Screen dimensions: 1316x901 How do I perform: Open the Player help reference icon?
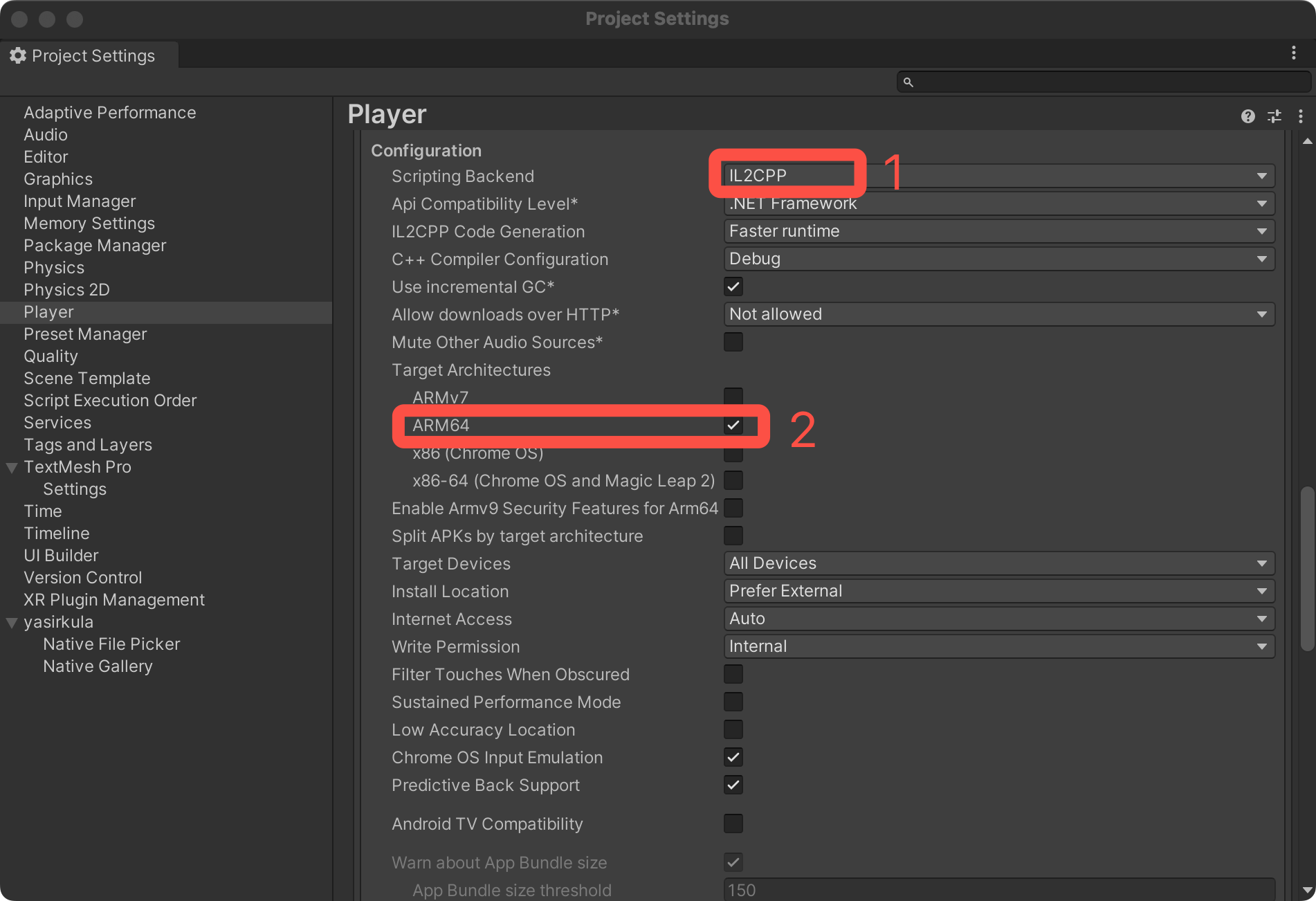[x=1248, y=116]
